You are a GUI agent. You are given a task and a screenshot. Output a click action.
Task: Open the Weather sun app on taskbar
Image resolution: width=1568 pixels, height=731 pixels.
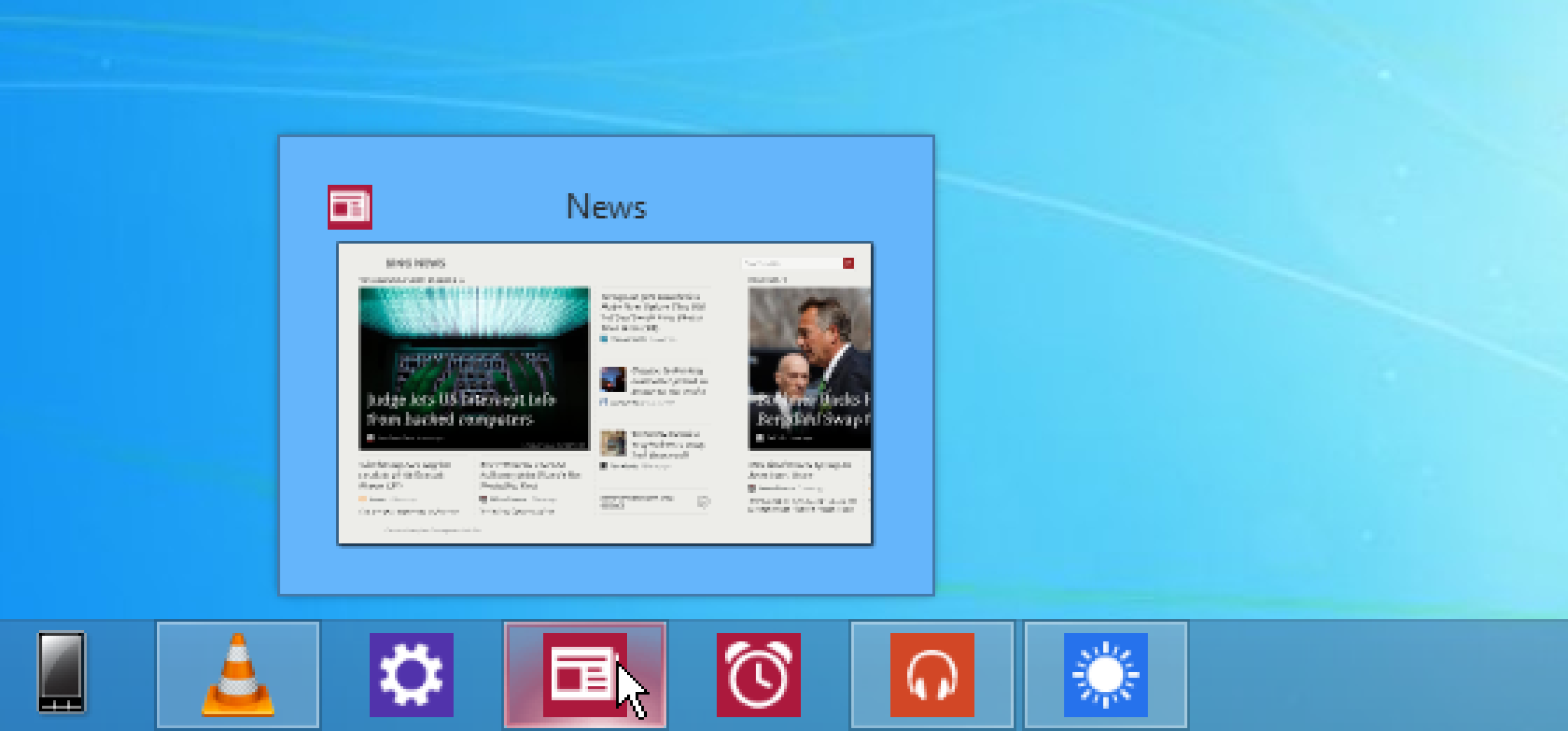coord(1105,674)
